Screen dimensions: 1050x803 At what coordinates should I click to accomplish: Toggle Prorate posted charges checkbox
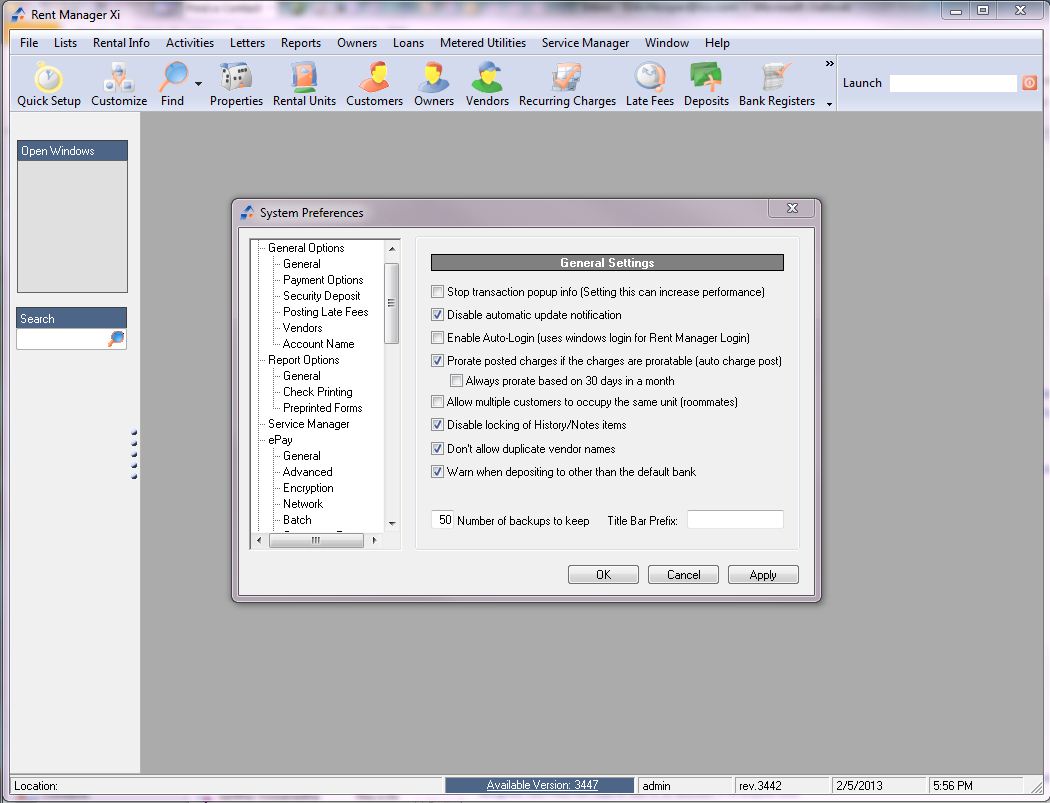point(437,360)
